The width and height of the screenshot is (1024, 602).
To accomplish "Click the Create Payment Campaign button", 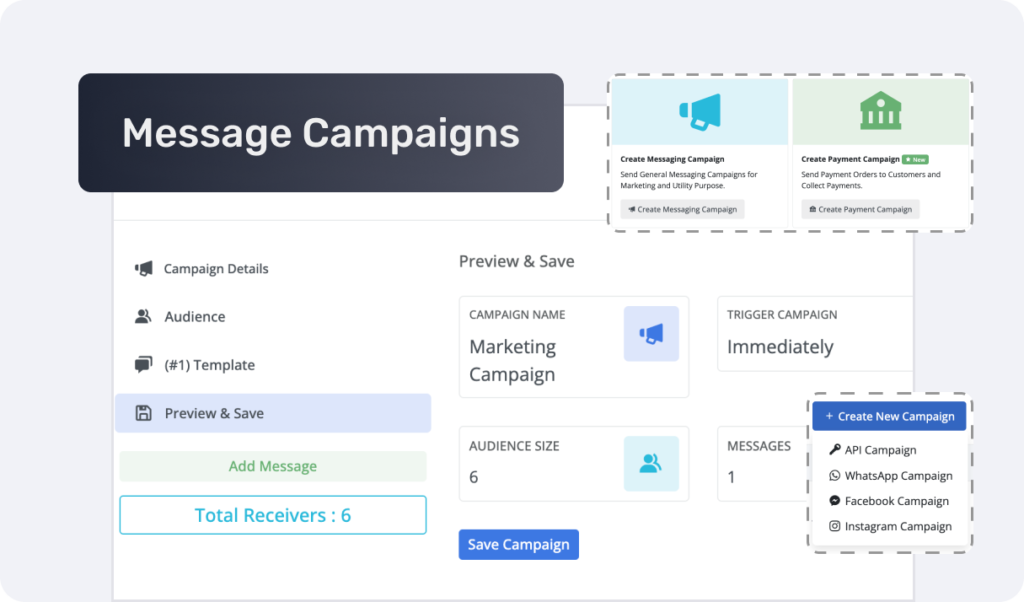I will (860, 209).
